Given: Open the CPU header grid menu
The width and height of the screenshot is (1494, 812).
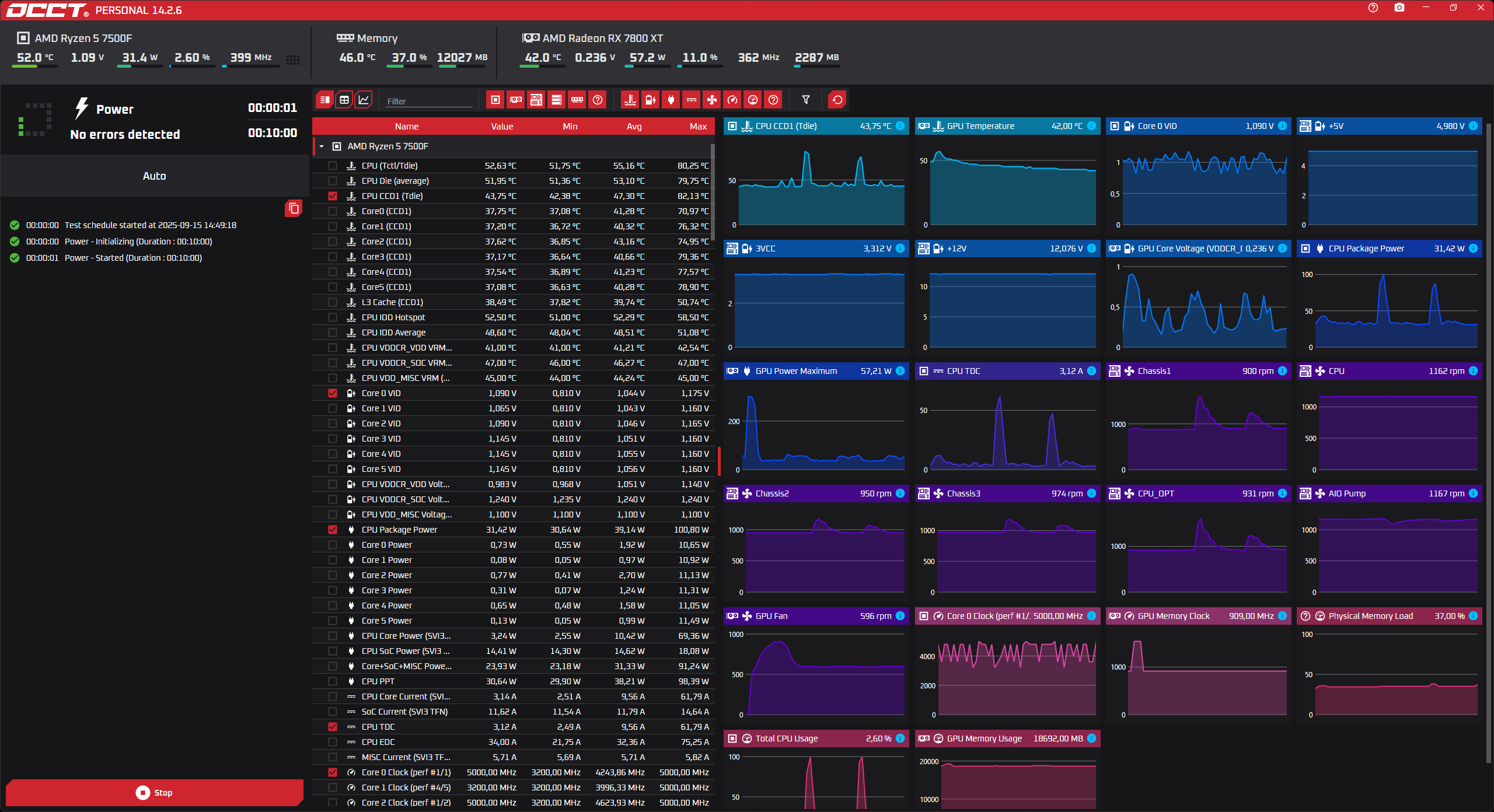Looking at the screenshot, I should tap(293, 60).
